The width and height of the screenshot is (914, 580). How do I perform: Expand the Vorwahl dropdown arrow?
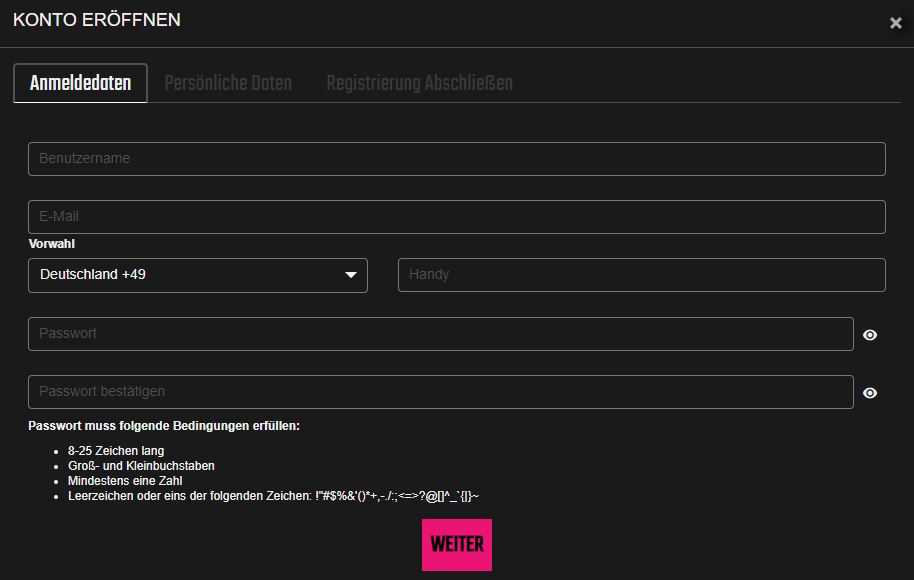point(351,275)
